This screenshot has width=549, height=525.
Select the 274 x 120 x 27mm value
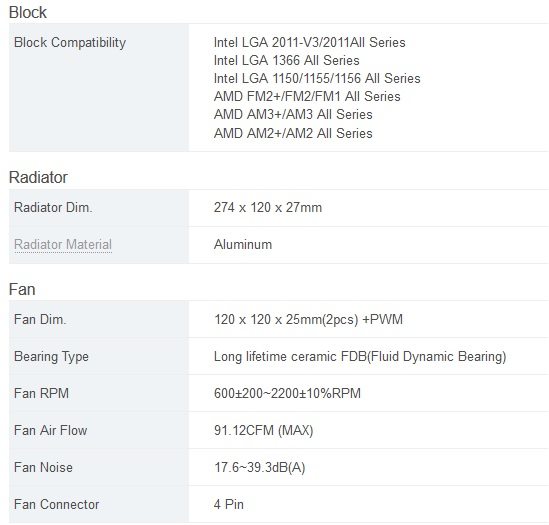[x=268, y=207]
